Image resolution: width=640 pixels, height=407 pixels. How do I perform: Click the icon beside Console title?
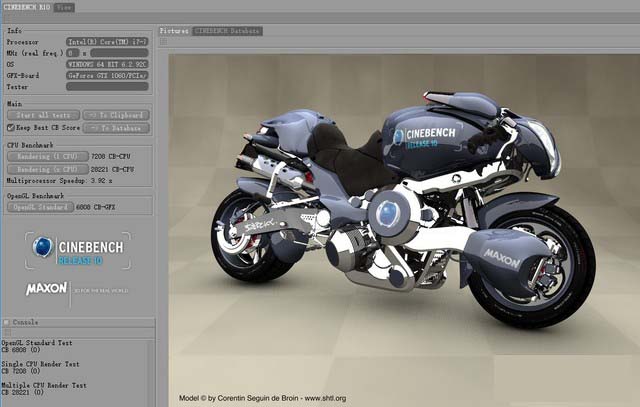pos(7,322)
